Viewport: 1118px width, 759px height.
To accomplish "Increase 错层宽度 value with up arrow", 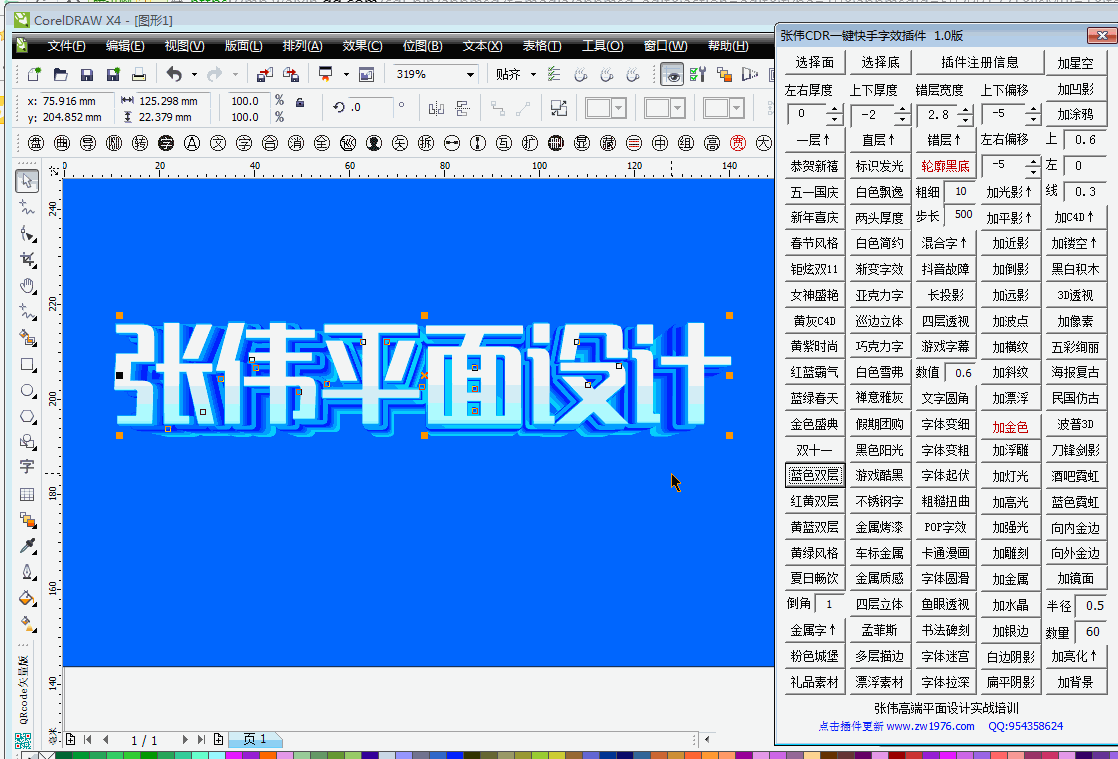I will 965,110.
